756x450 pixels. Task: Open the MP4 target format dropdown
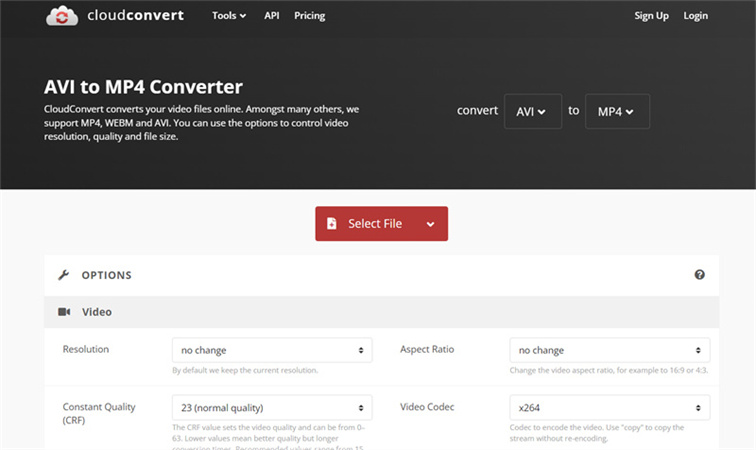coord(616,111)
